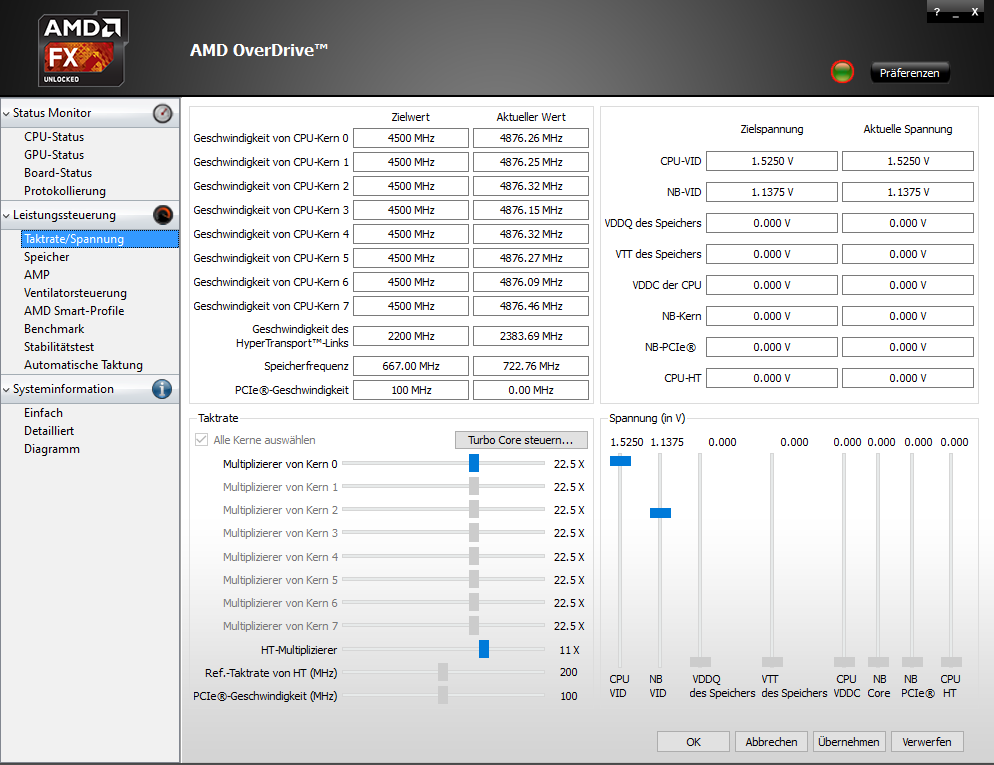The image size is (994, 765).
Task: Click the AMD FX Unlocked logo
Action: tap(83, 49)
